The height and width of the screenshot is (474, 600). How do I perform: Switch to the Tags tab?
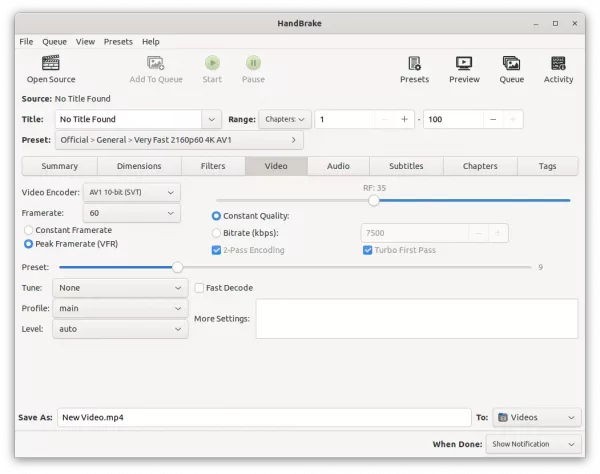pyautogui.click(x=548, y=166)
